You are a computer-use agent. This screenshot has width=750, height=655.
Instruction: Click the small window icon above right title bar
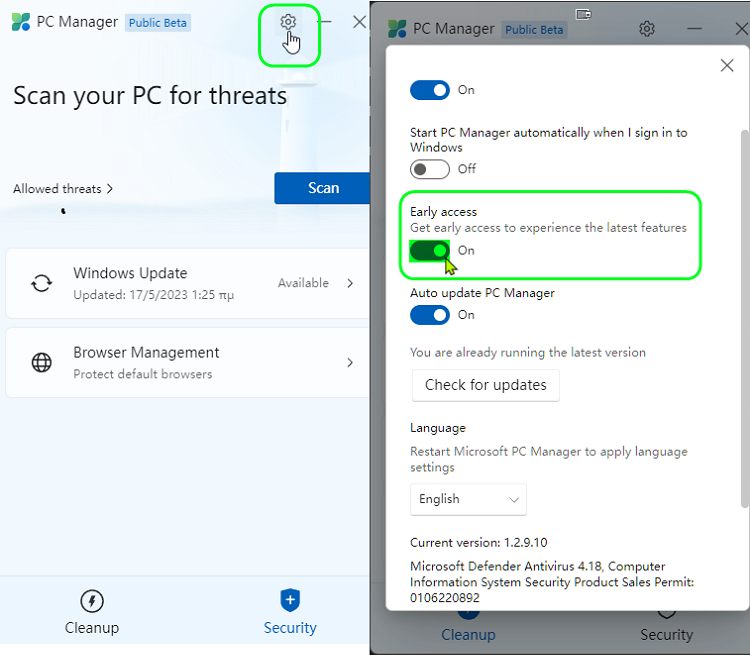[584, 14]
